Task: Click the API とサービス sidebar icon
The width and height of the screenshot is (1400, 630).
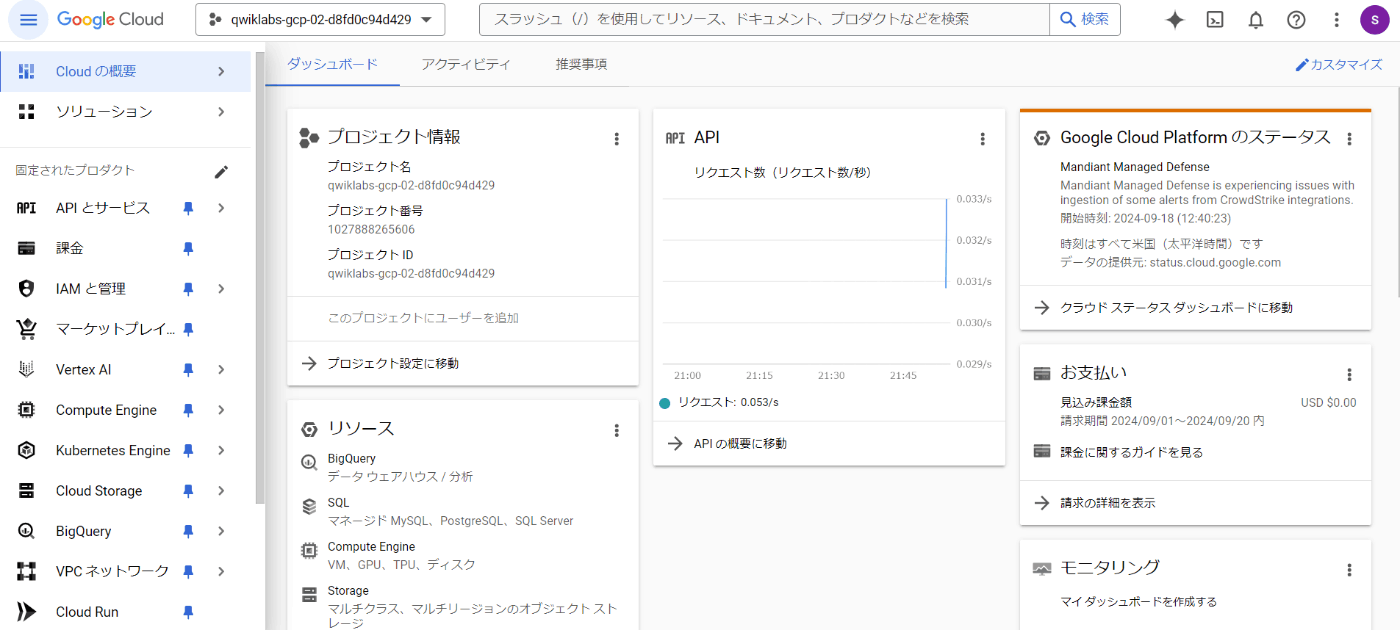Action: (x=27, y=208)
